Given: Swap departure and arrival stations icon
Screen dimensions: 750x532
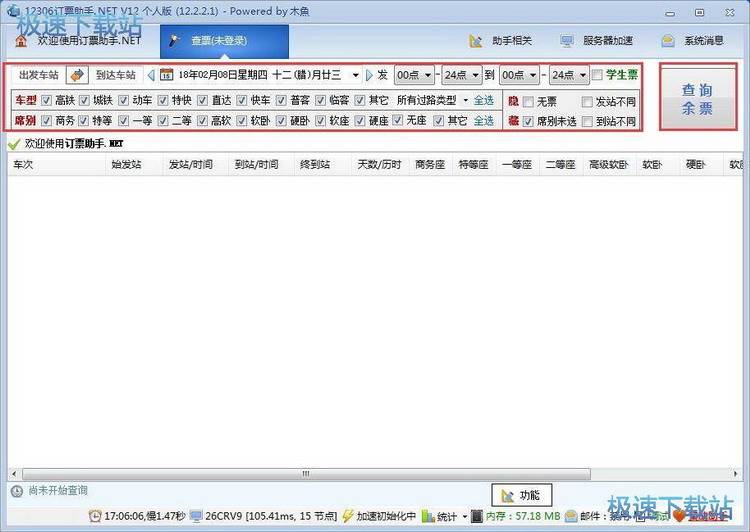Looking at the screenshot, I should (x=77, y=75).
